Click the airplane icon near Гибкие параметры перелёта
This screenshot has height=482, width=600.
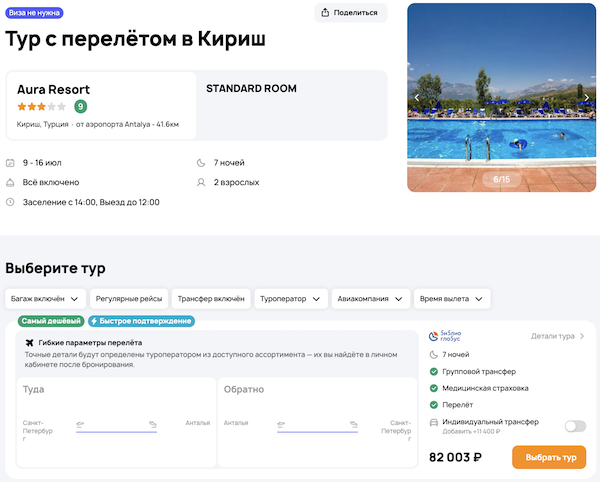pyautogui.click(x=28, y=343)
